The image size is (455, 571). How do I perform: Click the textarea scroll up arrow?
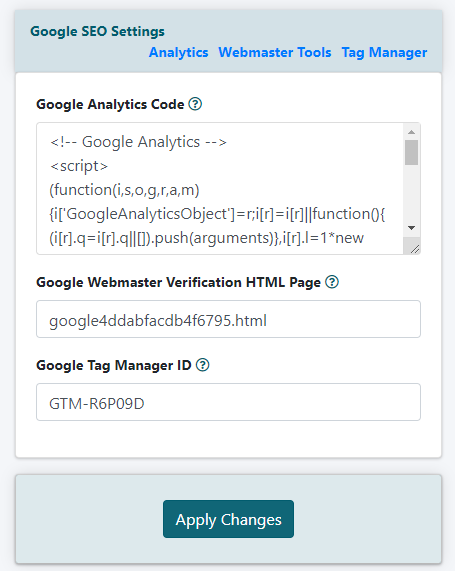[412, 132]
